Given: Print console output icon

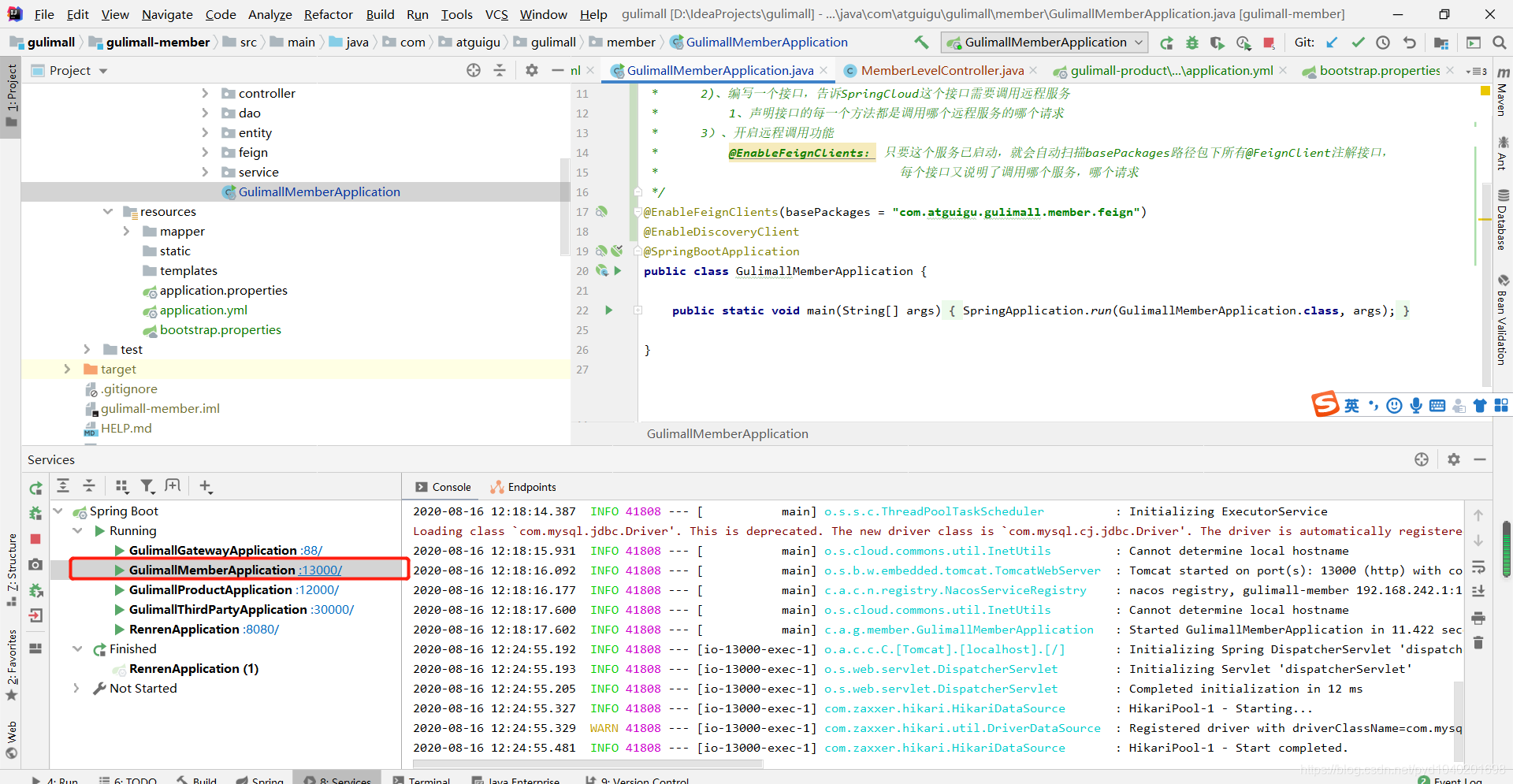Looking at the screenshot, I should pos(1478,618).
